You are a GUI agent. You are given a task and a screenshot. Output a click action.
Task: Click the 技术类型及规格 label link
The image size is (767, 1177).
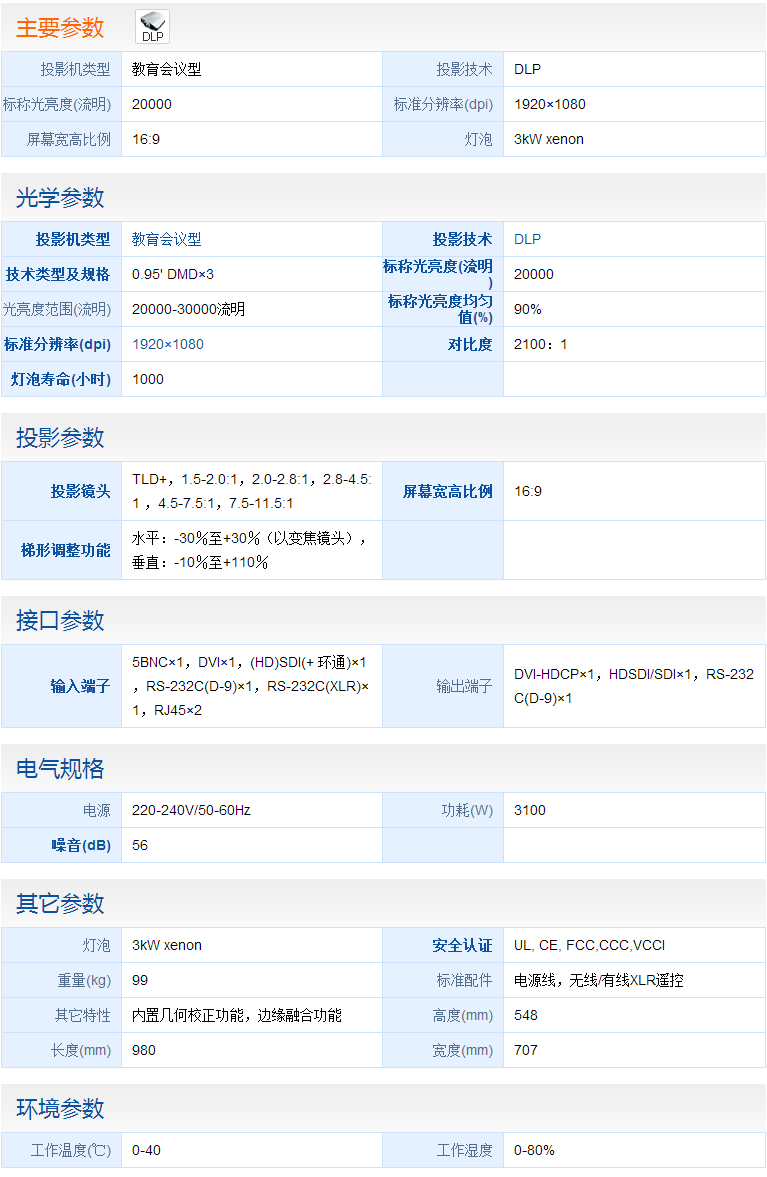coord(58,274)
